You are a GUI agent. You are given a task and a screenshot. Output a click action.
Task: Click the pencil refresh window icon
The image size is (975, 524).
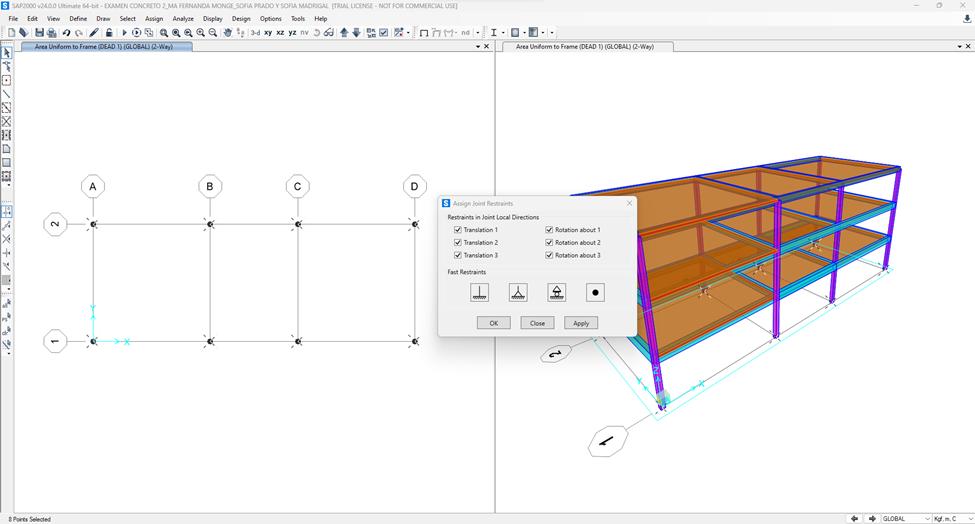click(x=94, y=32)
